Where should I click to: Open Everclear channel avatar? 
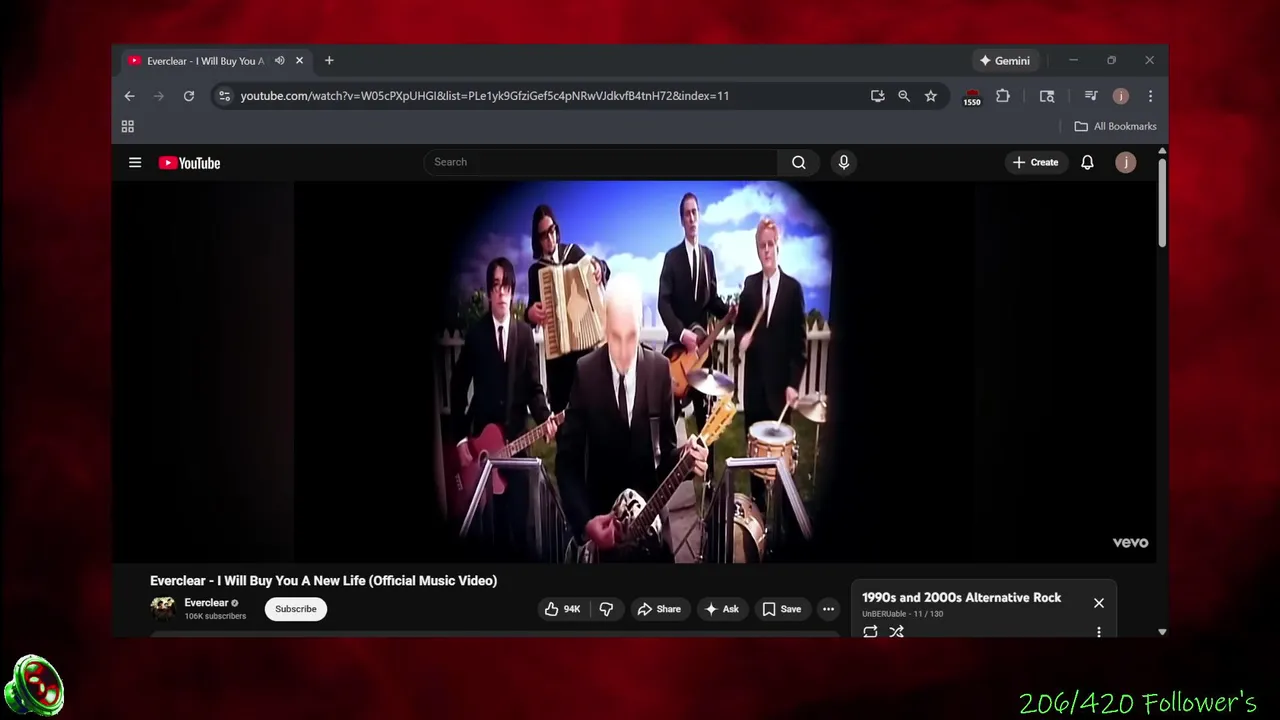coord(163,608)
